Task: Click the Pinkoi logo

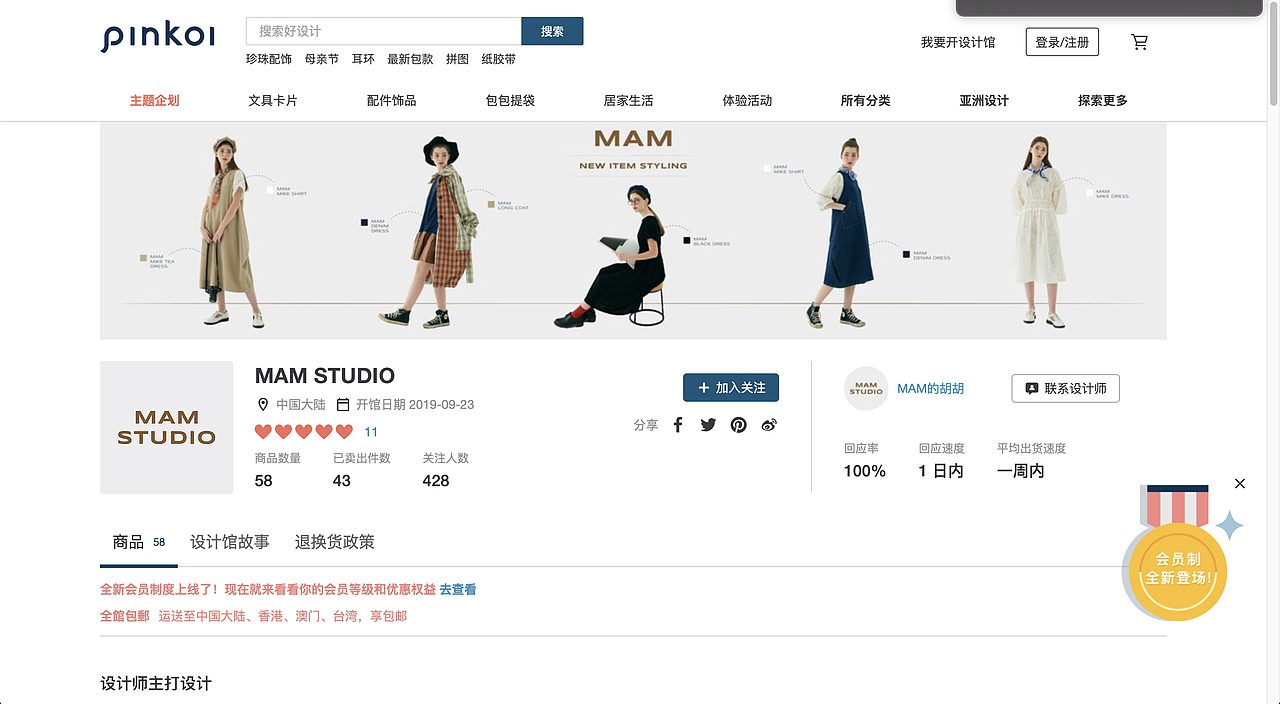Action: click(x=156, y=37)
